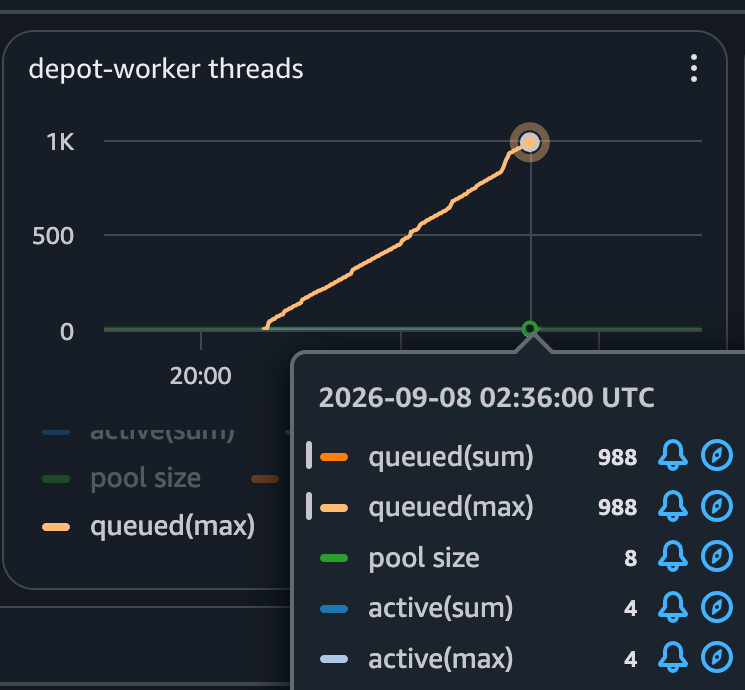Open active(max) in metrics explorer compass

click(x=716, y=657)
